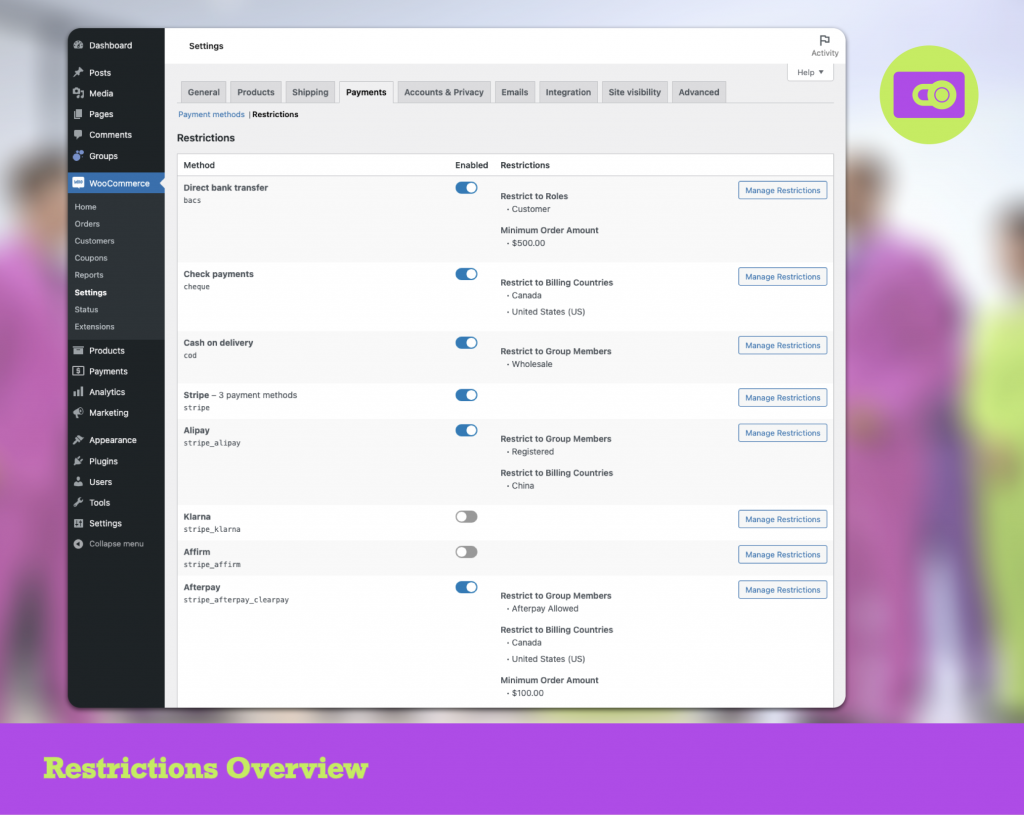Image resolution: width=1024 pixels, height=815 pixels.
Task: Click the Pages icon in sidebar
Action: click(78, 114)
